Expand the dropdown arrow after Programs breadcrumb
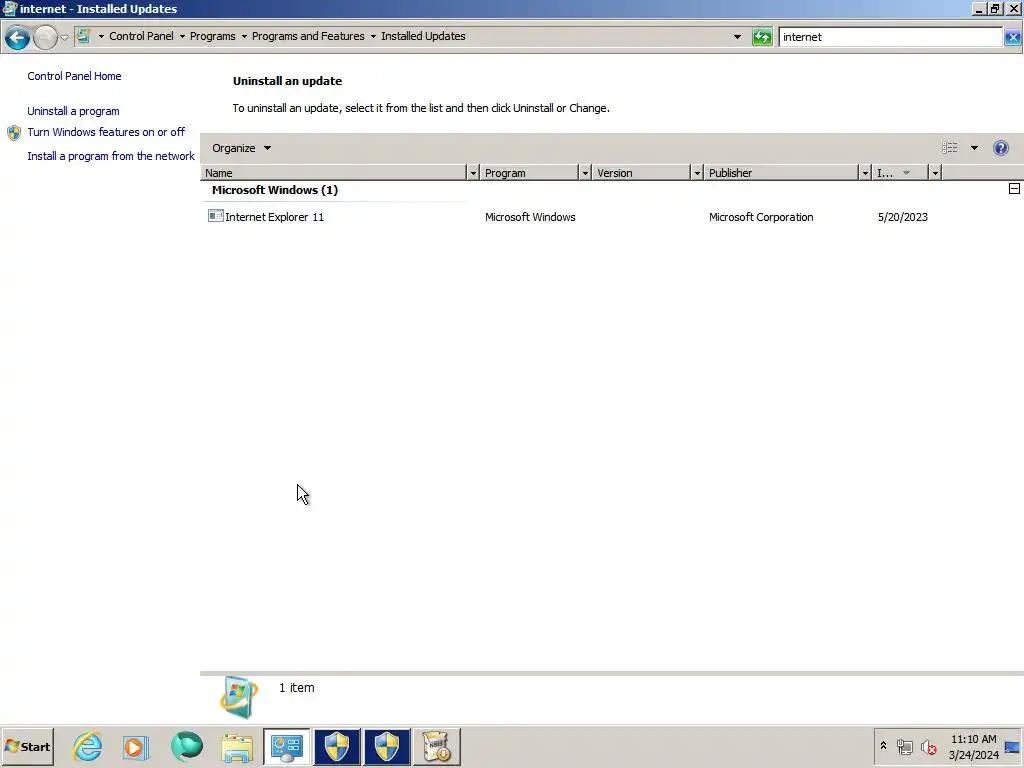Viewport: 1024px width, 768px height. (244, 37)
